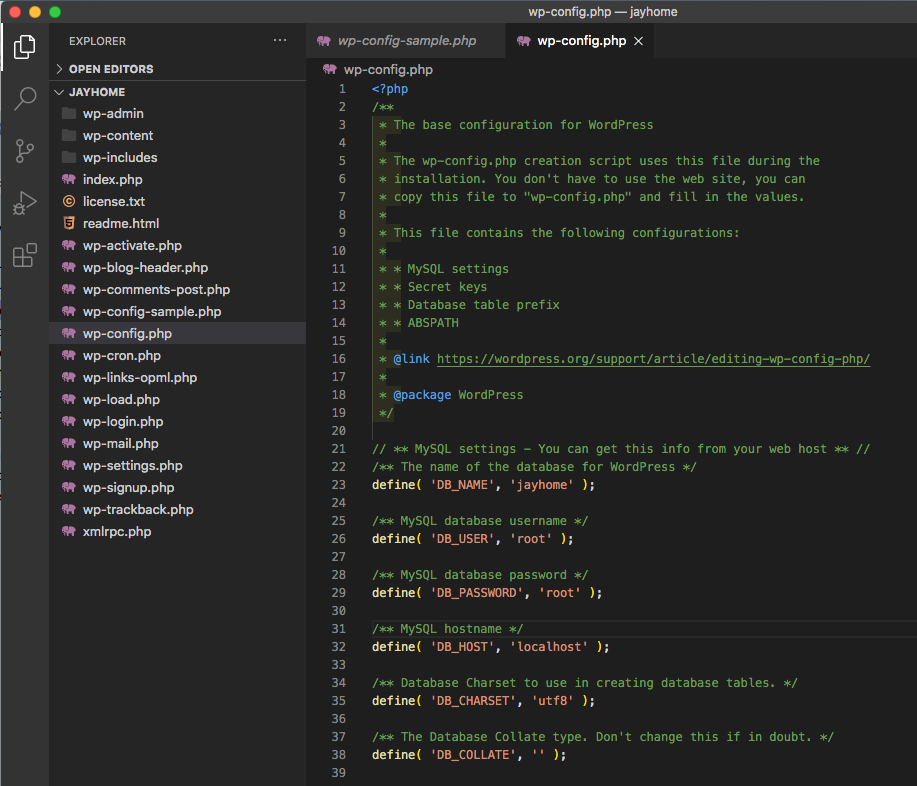The image size is (917, 786).
Task: Click the wp-config.php breadcrumb
Action: [388, 70]
